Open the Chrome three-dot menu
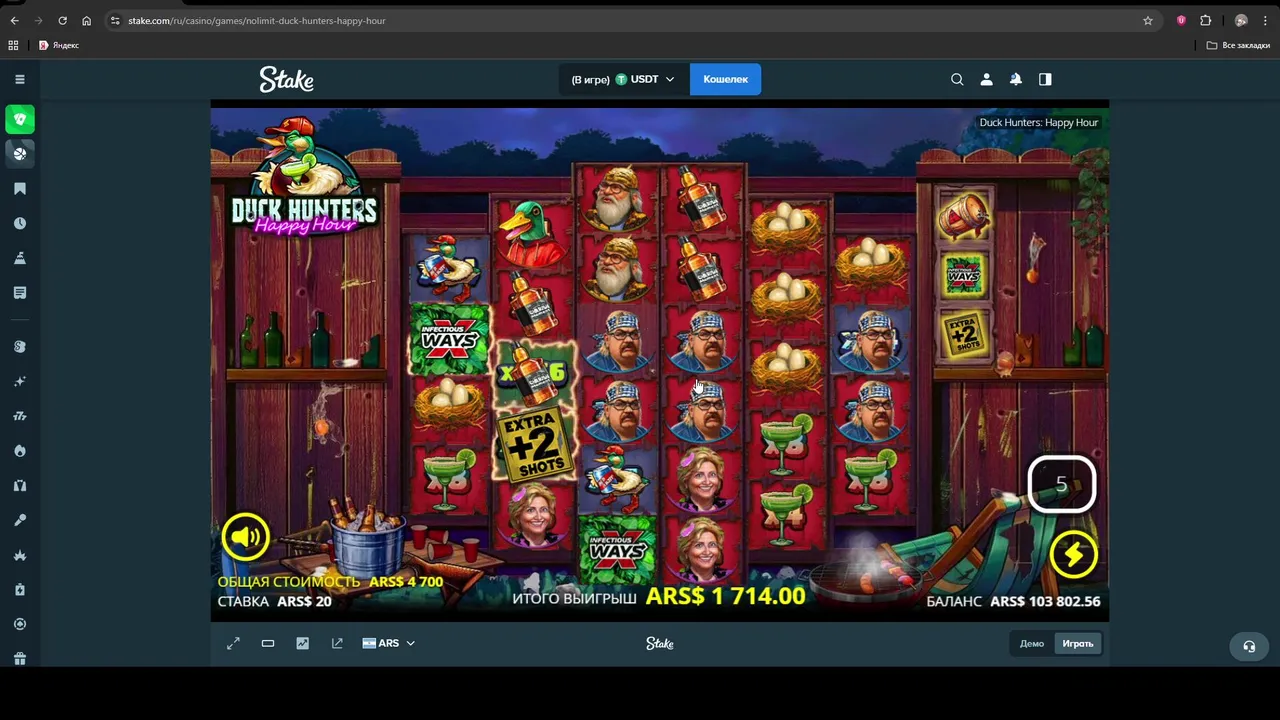The height and width of the screenshot is (720, 1280). pyautogui.click(x=1265, y=20)
